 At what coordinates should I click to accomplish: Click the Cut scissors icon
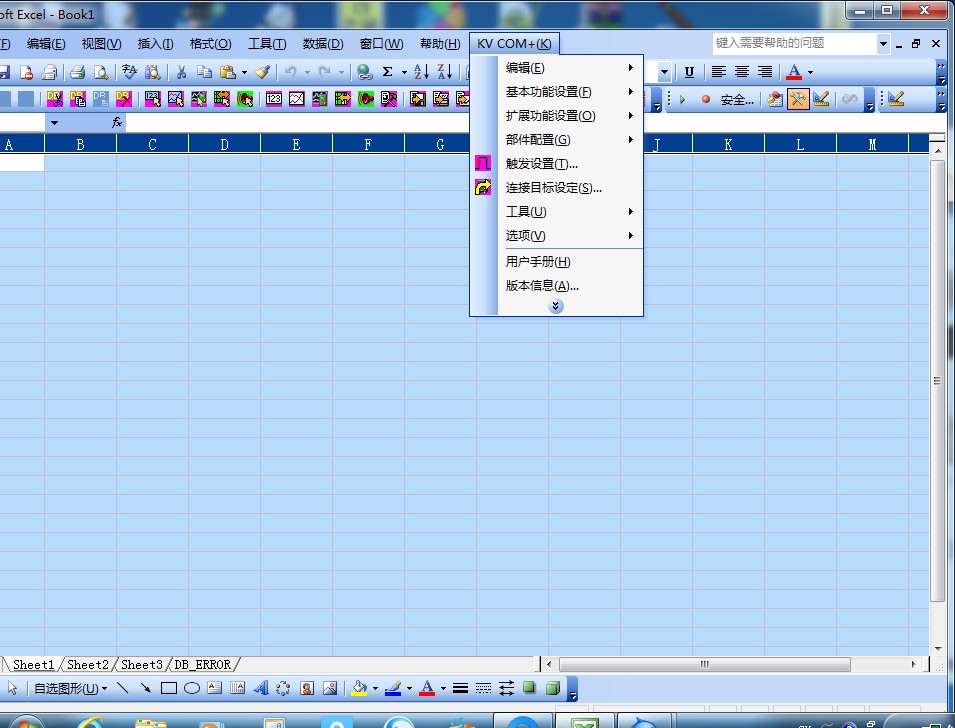click(181, 72)
